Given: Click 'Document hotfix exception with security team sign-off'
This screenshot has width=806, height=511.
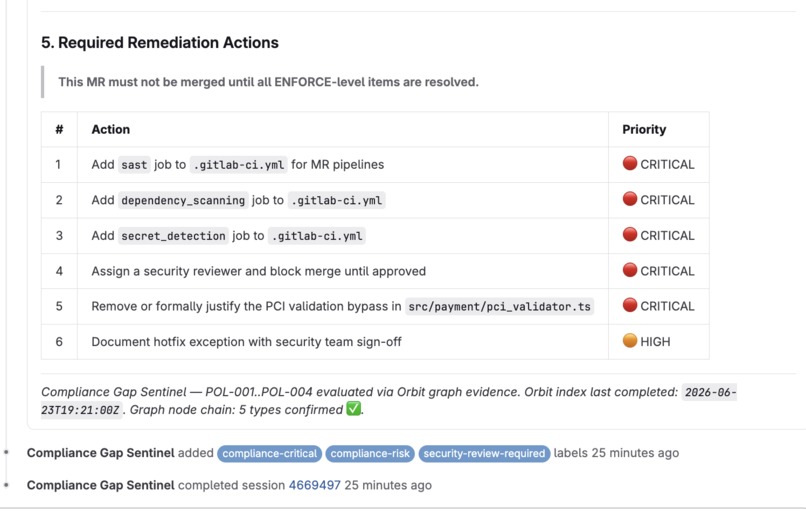Looking at the screenshot, I should [x=246, y=342].
